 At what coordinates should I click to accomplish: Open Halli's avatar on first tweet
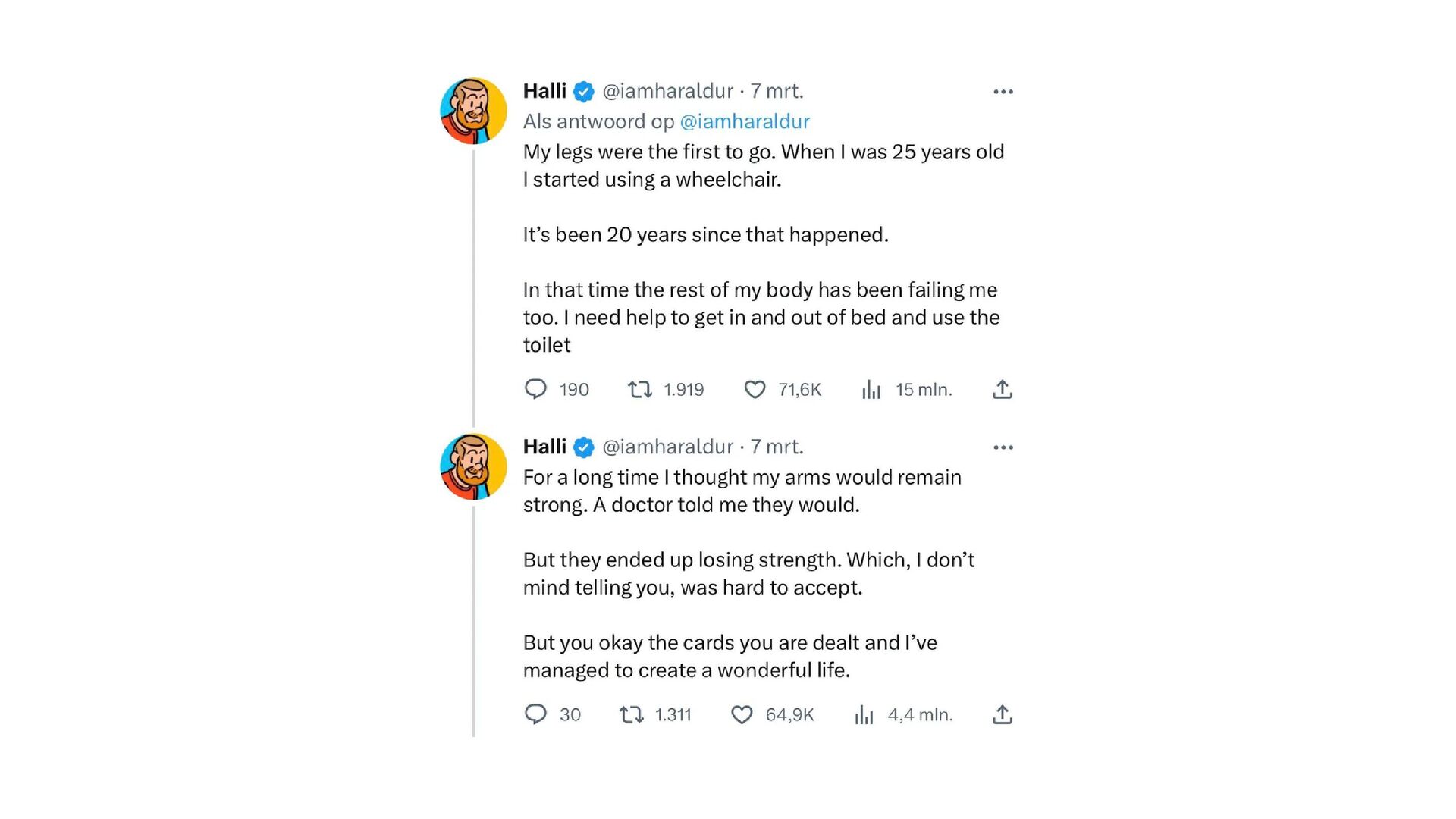coord(473,111)
